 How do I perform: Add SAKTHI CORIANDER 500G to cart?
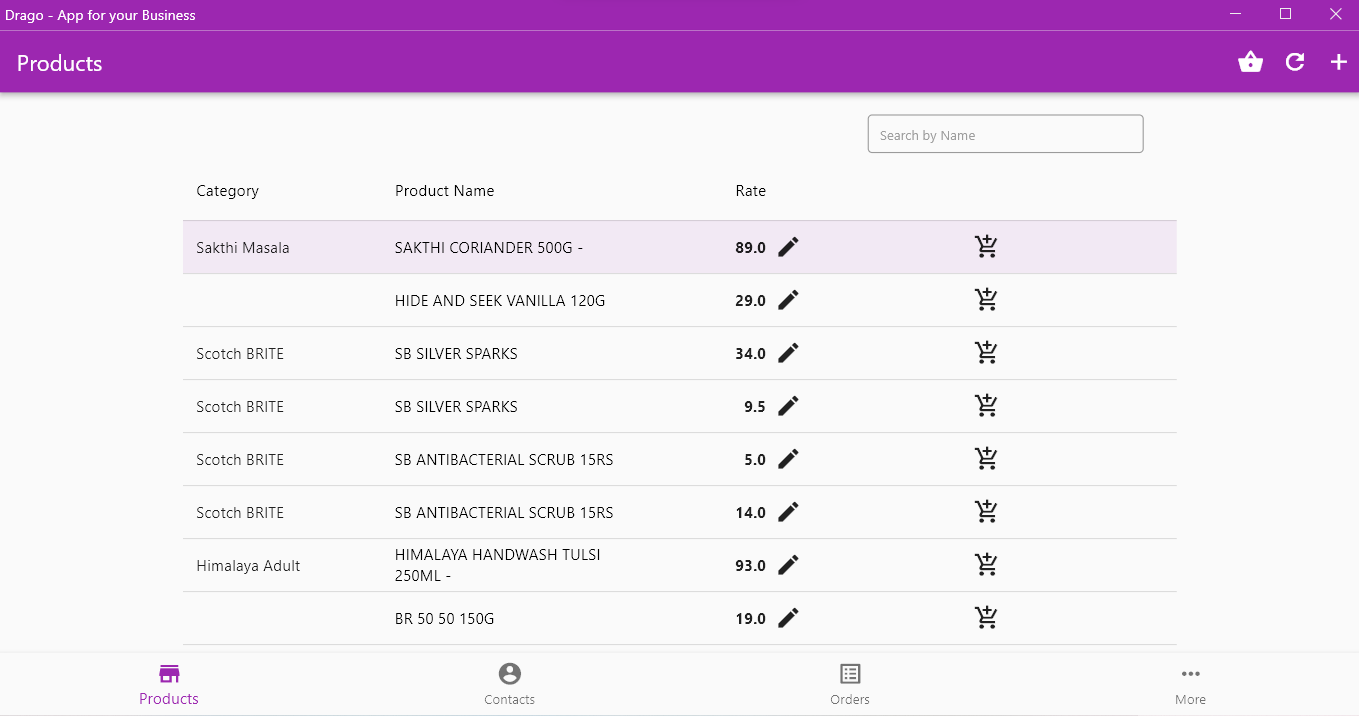coord(987,247)
